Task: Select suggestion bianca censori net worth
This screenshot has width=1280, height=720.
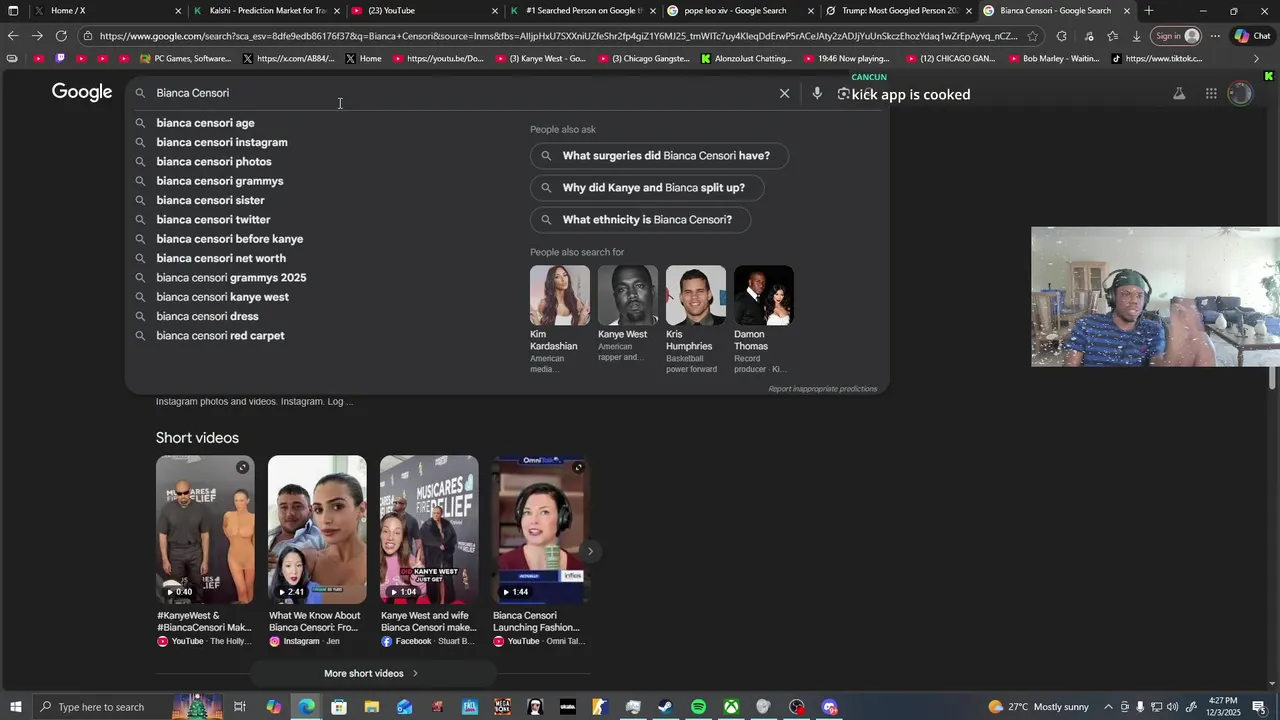Action: tap(221, 258)
